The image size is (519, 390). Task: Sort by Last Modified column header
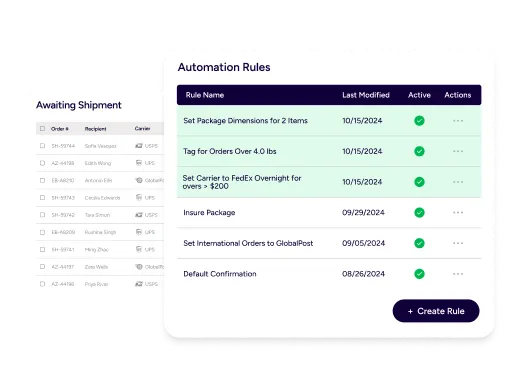point(366,95)
